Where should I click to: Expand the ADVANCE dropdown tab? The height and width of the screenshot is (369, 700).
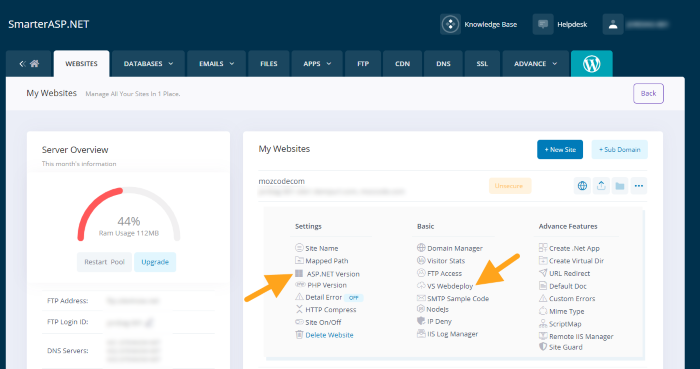536,64
